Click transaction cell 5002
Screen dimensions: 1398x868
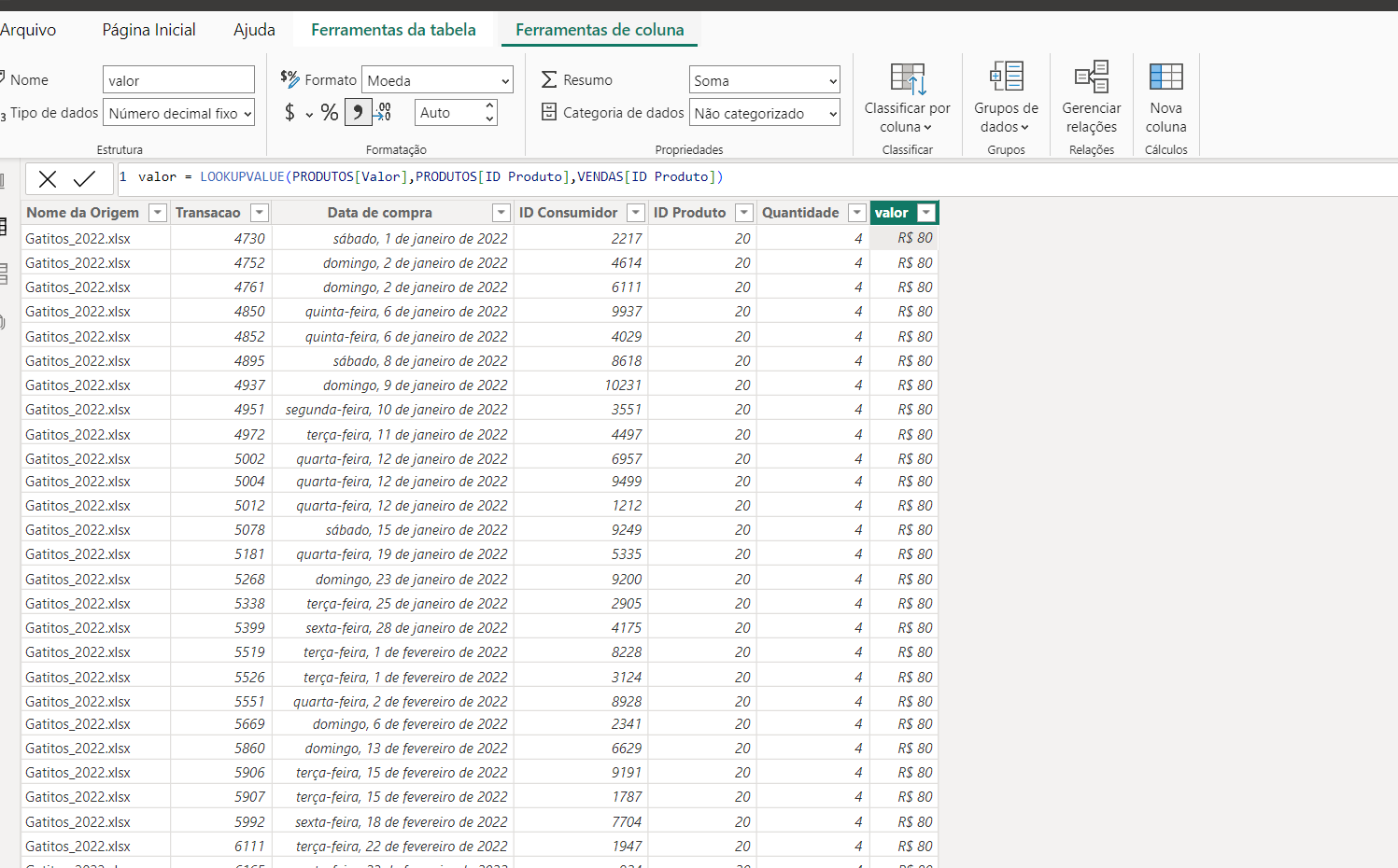click(220, 458)
